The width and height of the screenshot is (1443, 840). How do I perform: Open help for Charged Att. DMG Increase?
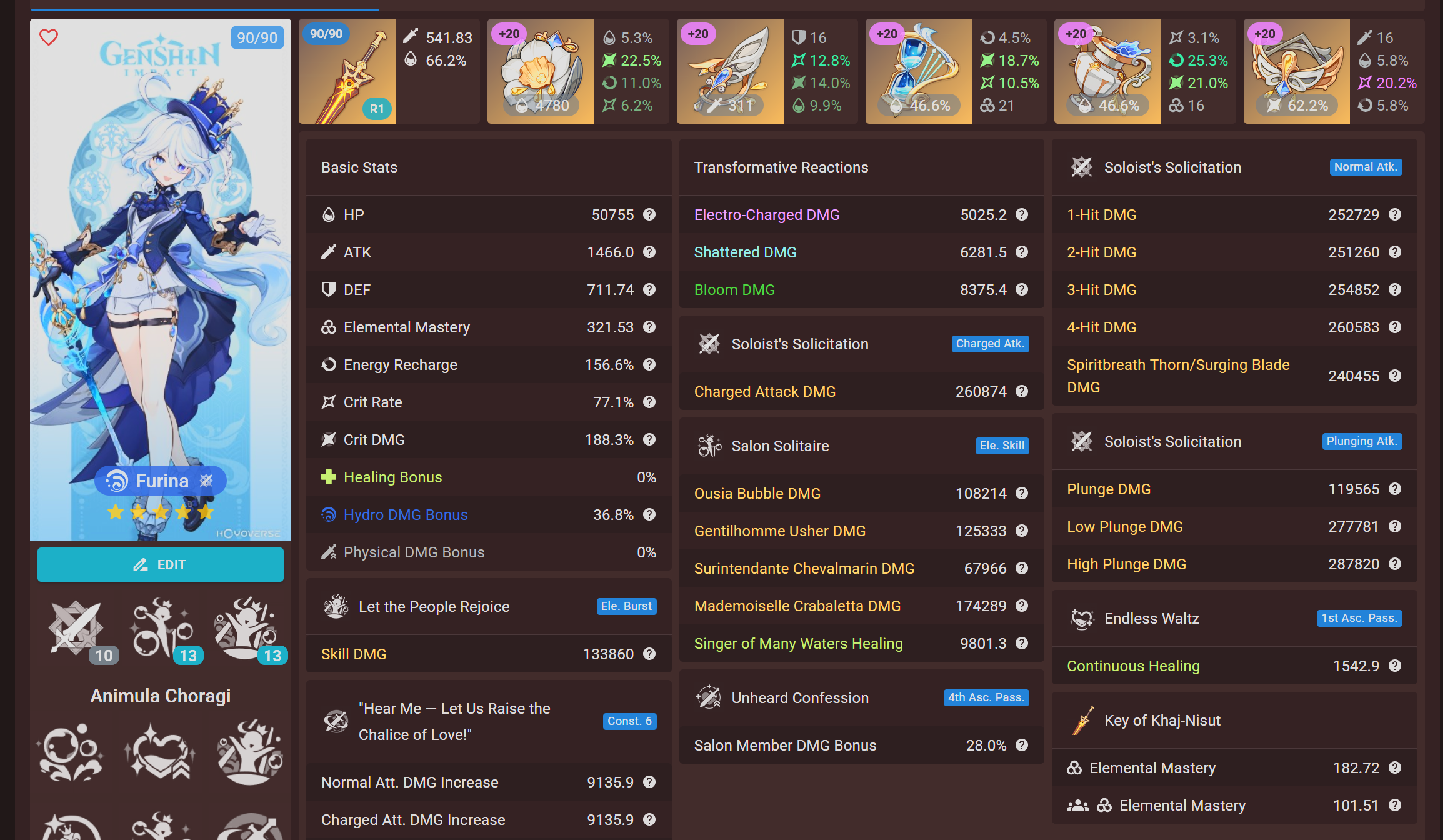649,819
